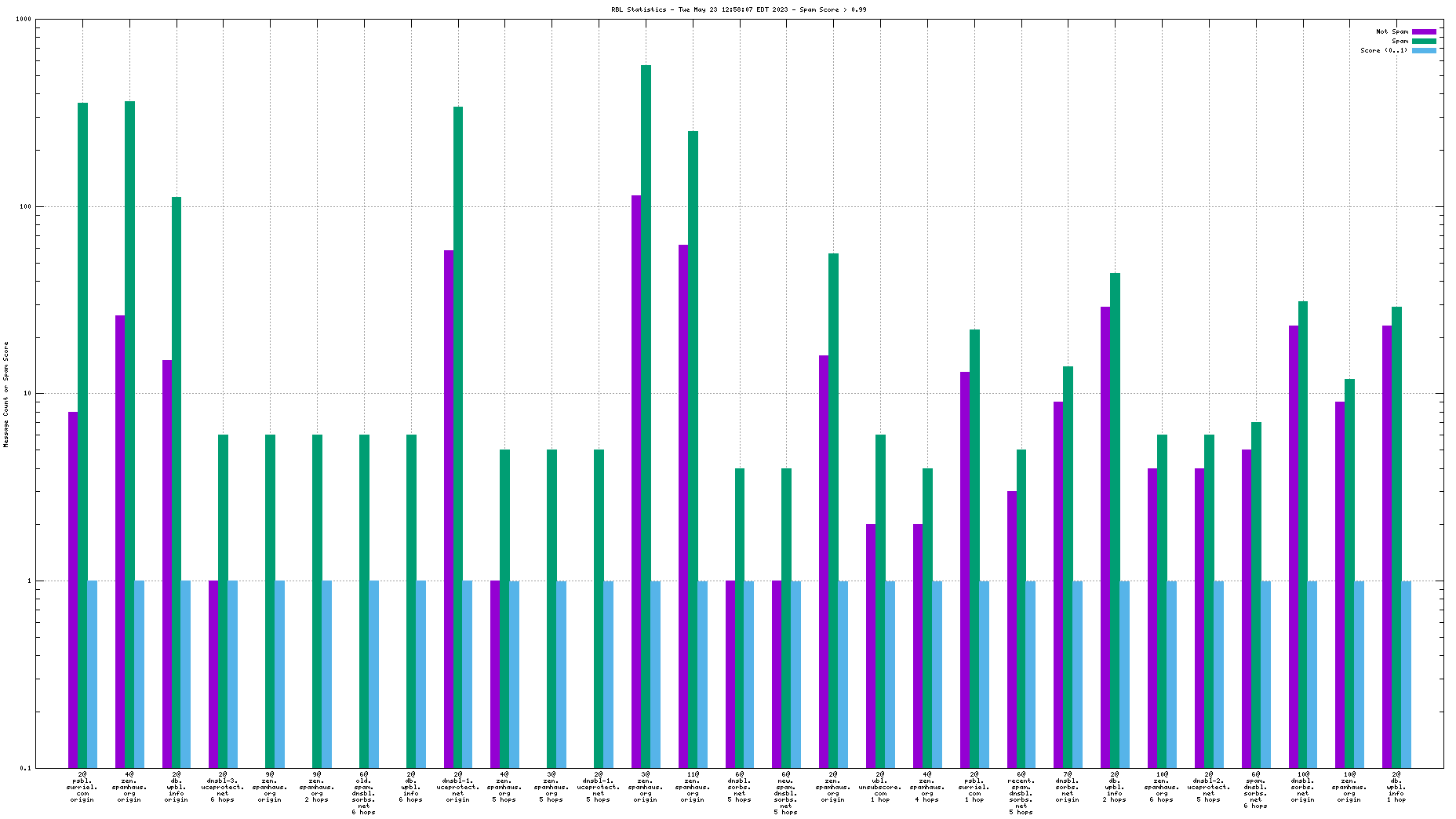Screen dimensions: 1456x819
Task: Click blue Score bar for ubl.unsubscore.com
Action: [890, 674]
